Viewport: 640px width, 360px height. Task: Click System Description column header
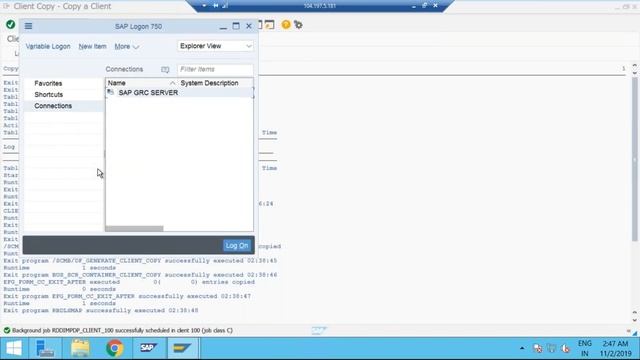209,83
